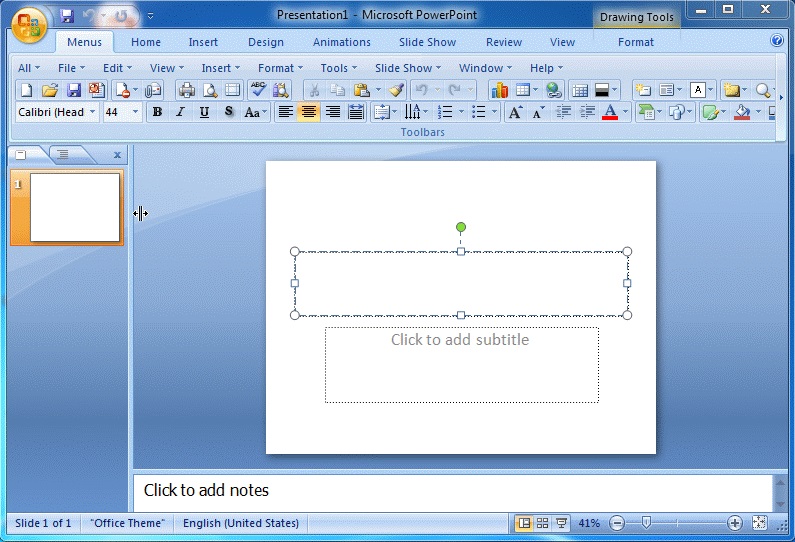Image resolution: width=795 pixels, height=542 pixels.
Task: Select slide 1 thumbnail in panel
Action: pyautogui.click(x=74, y=208)
